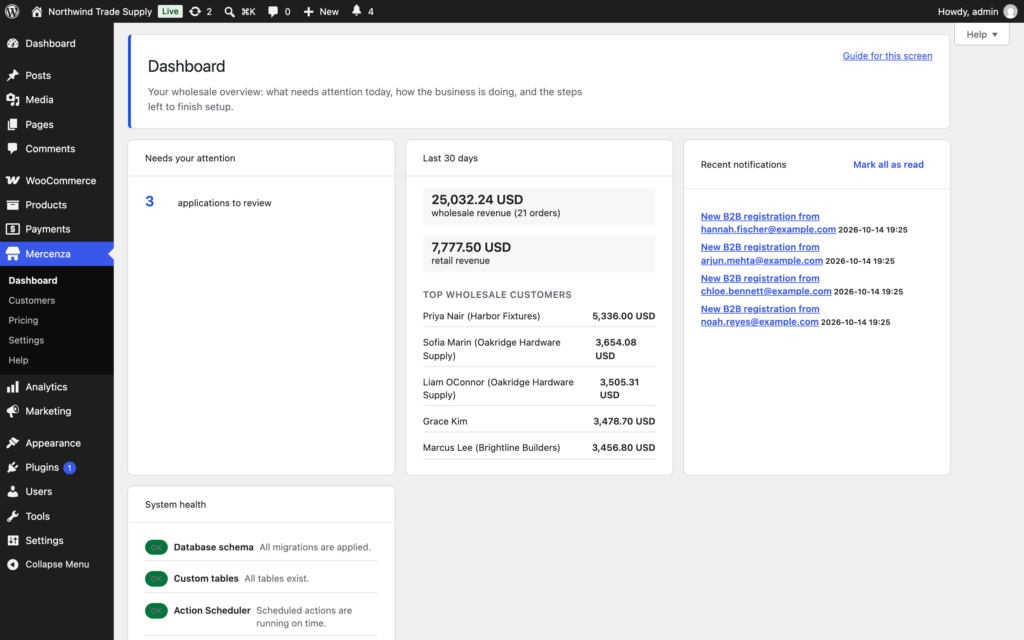Click the Sofia Marin customer row
This screenshot has width=1024, height=640.
click(539, 349)
